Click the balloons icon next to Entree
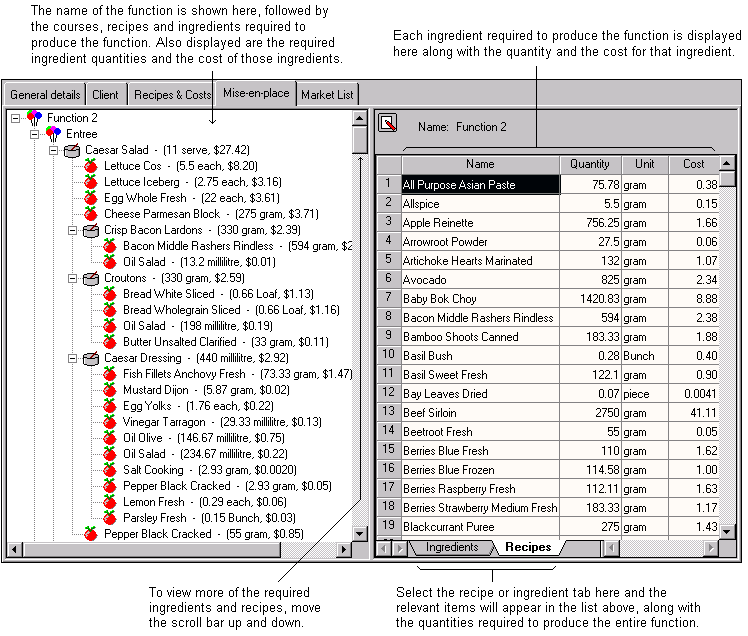 tap(53, 134)
